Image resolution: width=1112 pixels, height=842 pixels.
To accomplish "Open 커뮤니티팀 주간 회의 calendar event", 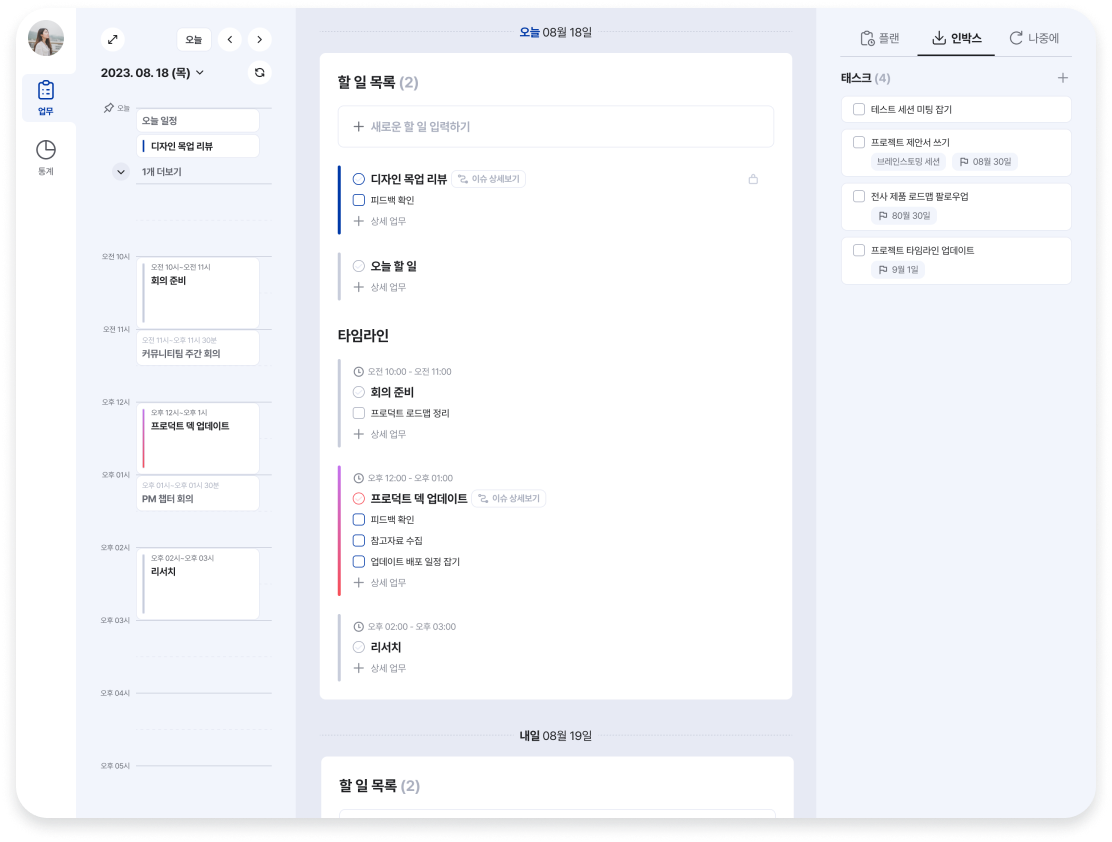I will 198,348.
